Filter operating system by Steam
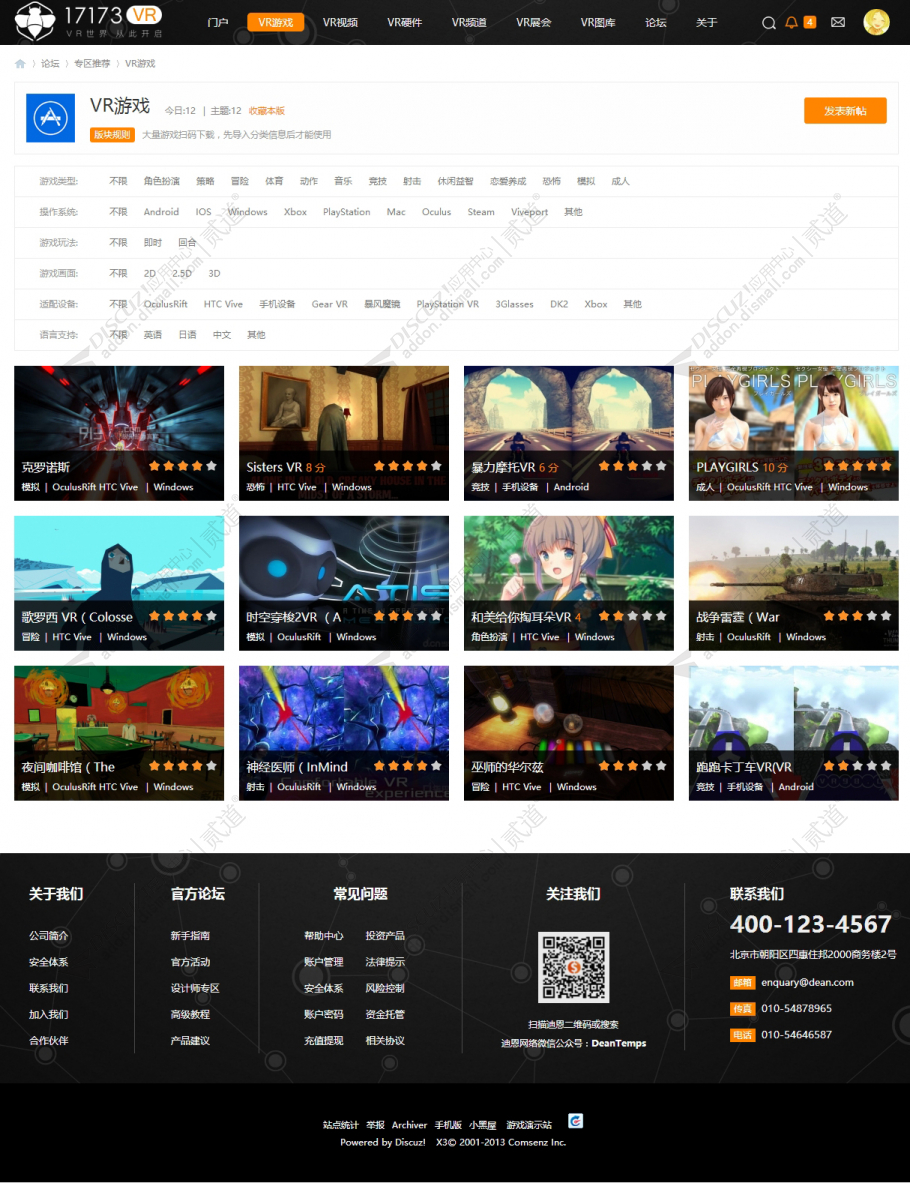Screen dimensions: 910x1183 click(x=481, y=212)
